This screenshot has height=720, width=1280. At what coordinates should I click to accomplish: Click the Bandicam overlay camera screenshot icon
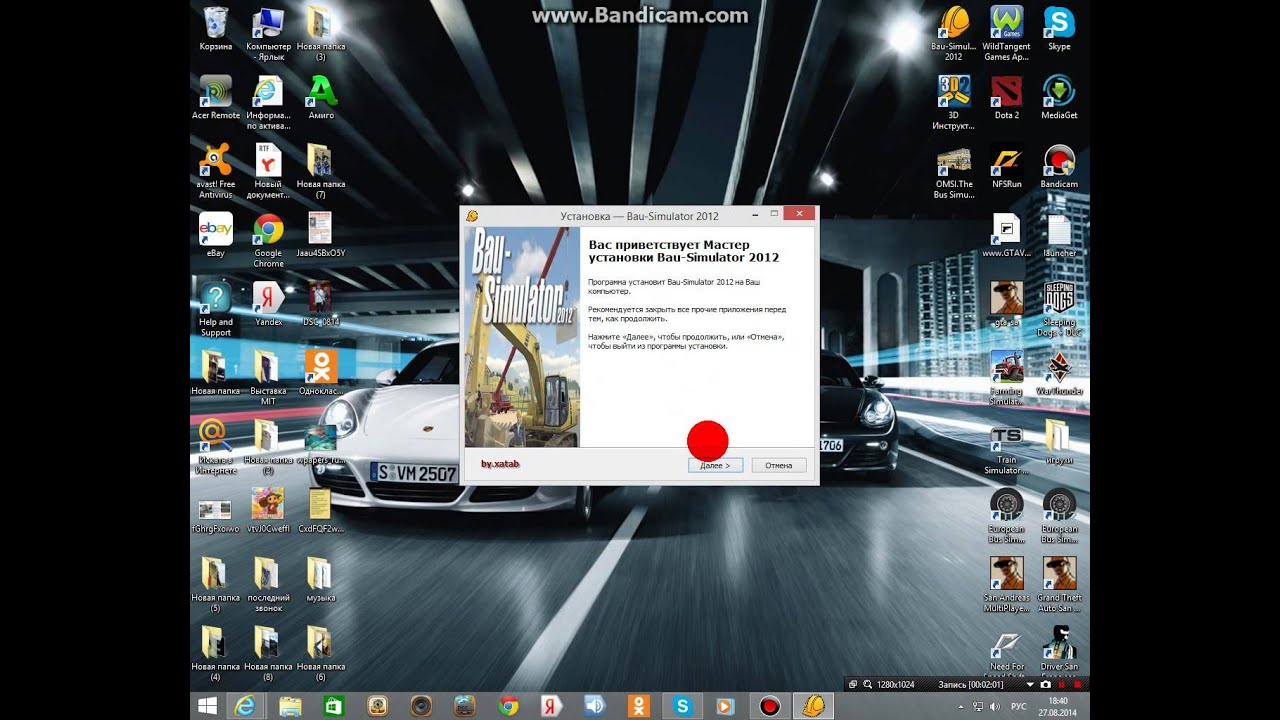click(1045, 684)
